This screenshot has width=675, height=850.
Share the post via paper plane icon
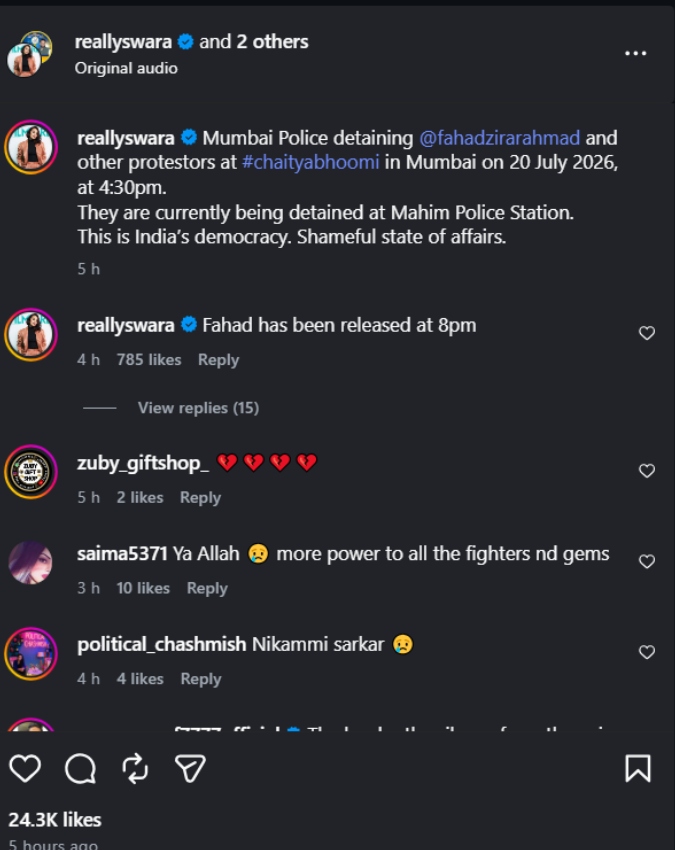190,768
